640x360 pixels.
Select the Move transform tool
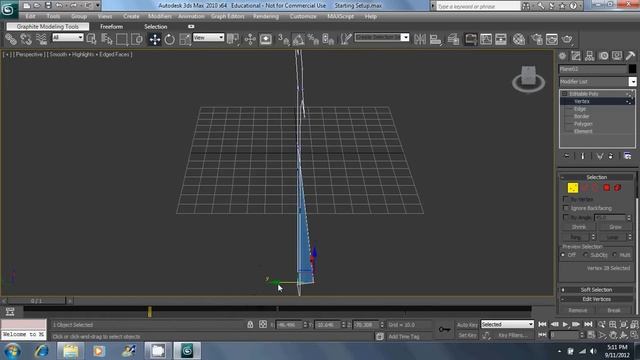[155, 39]
